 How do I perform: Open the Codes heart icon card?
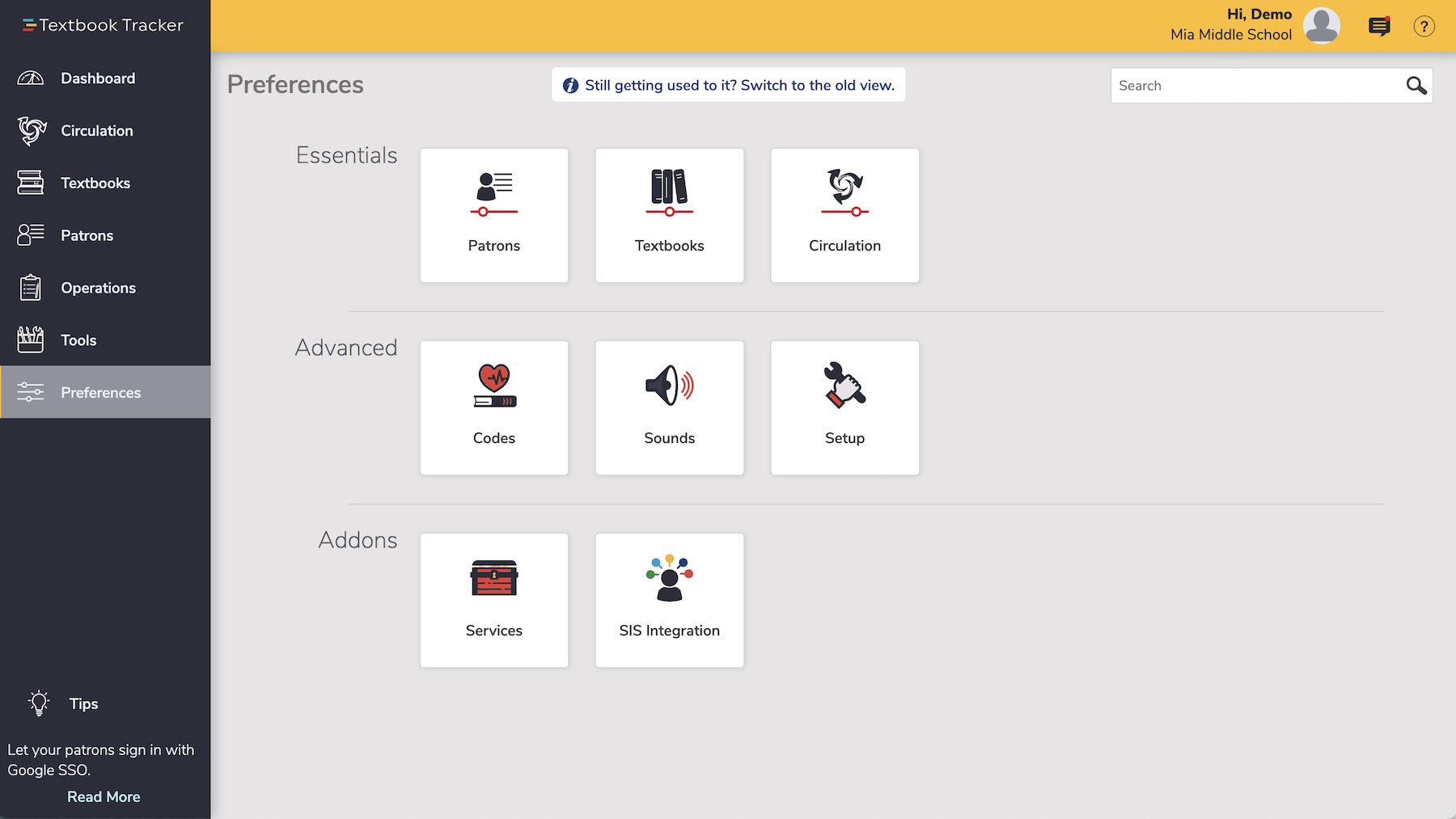pyautogui.click(x=494, y=386)
